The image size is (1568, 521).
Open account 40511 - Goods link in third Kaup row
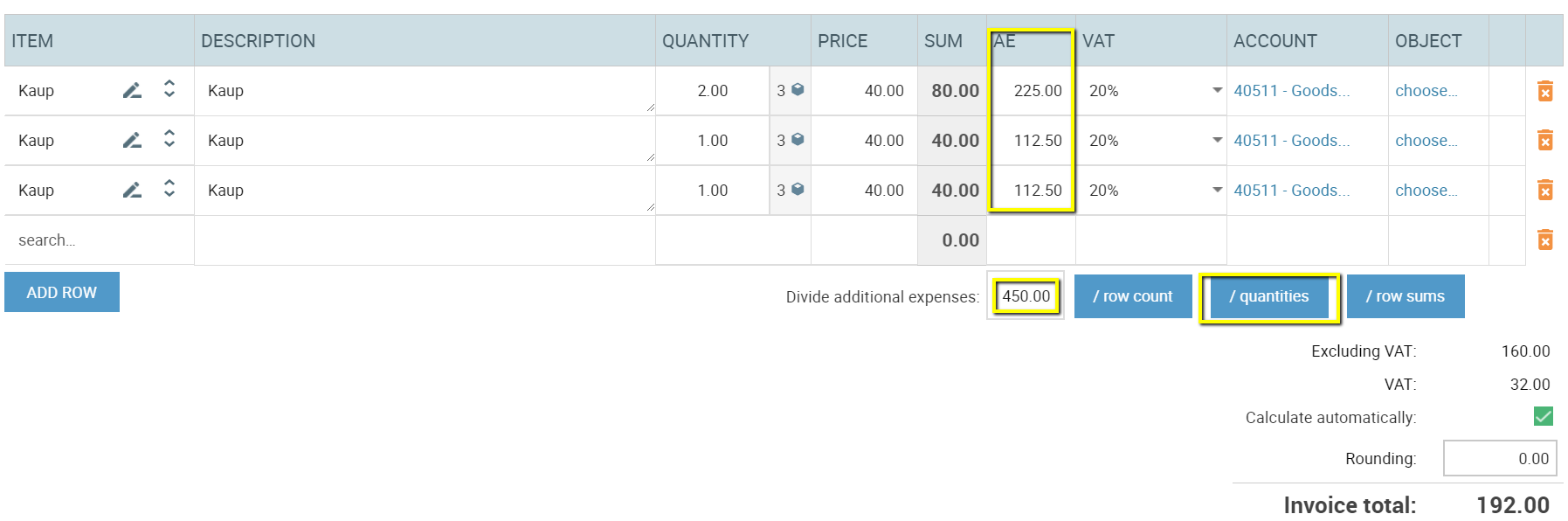[x=1291, y=191]
